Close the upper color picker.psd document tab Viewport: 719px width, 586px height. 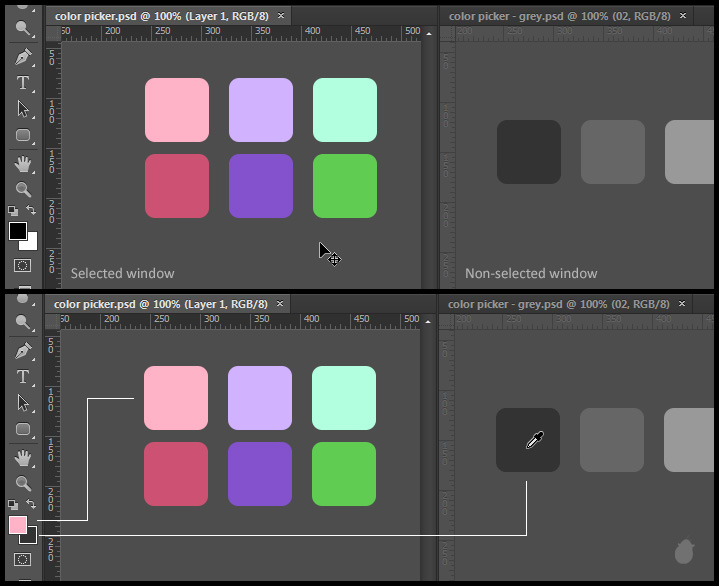coord(281,16)
